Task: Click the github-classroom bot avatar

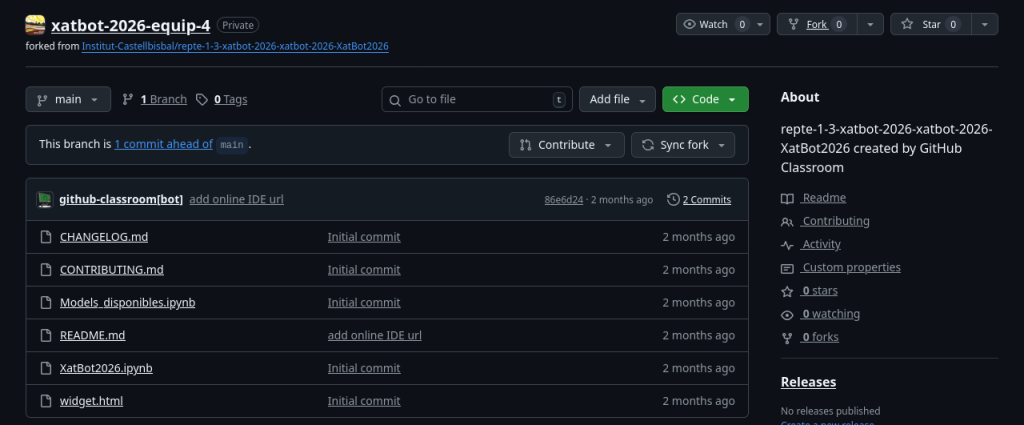Action: pos(44,199)
